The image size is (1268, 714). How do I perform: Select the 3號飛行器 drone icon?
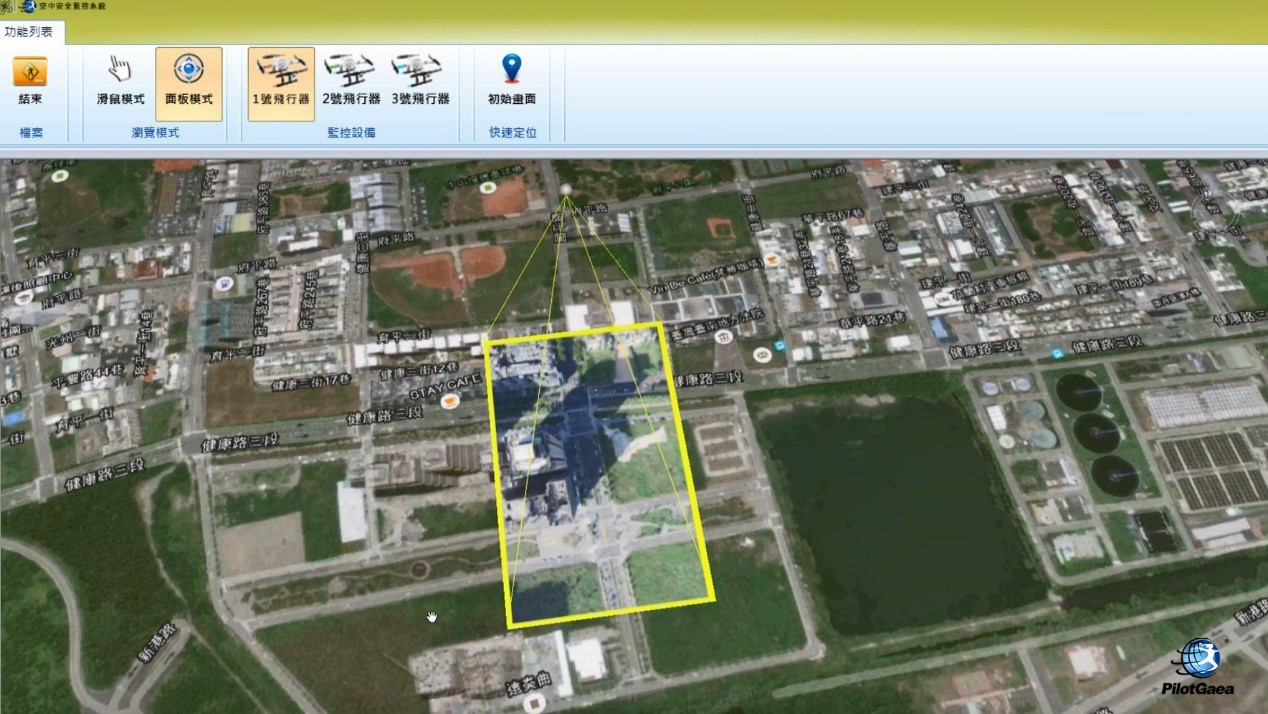click(420, 82)
